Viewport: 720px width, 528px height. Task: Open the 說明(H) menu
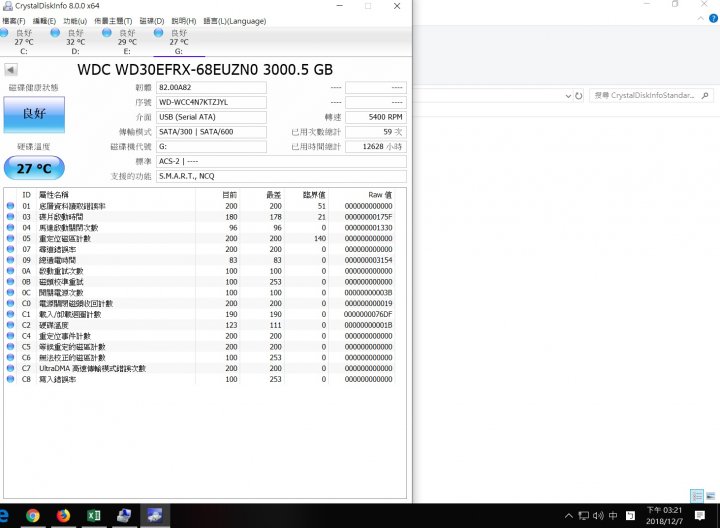pyautogui.click(x=184, y=21)
